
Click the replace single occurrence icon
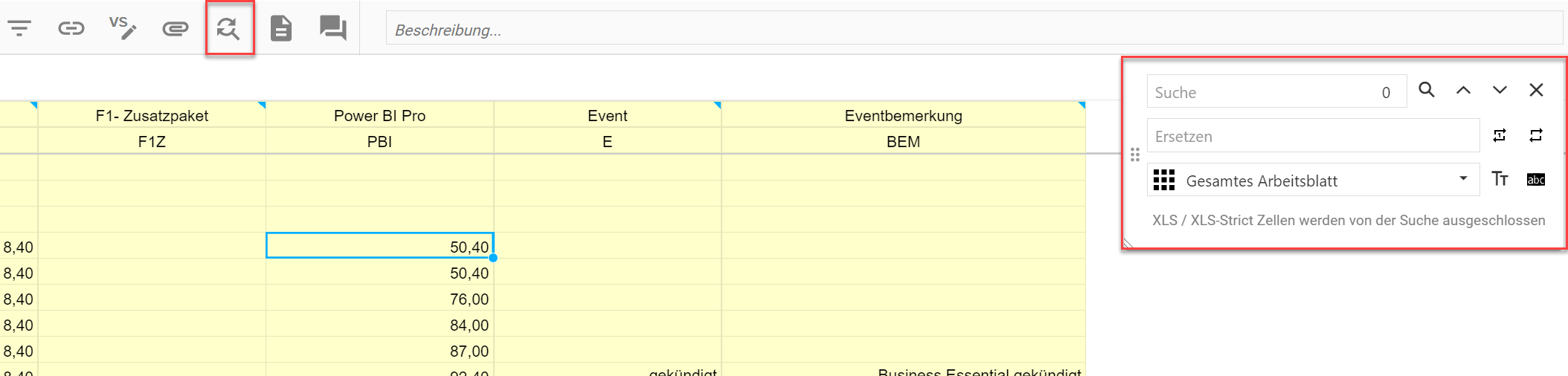(1500, 135)
